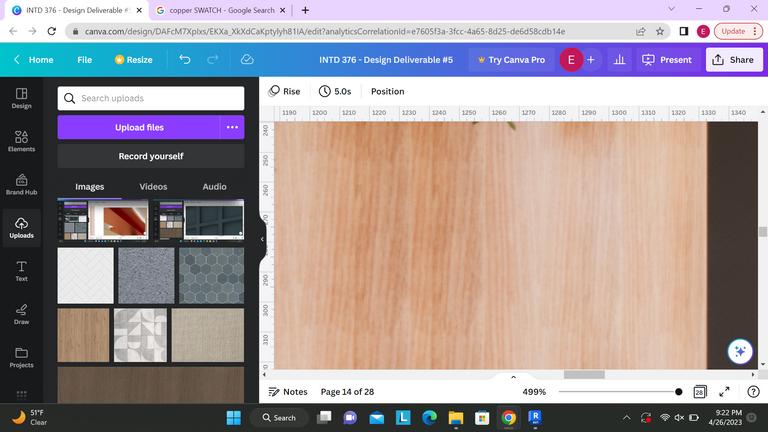Image resolution: width=768 pixels, height=432 pixels.
Task: Open the Chrome side panel icon
Action: click(684, 31)
